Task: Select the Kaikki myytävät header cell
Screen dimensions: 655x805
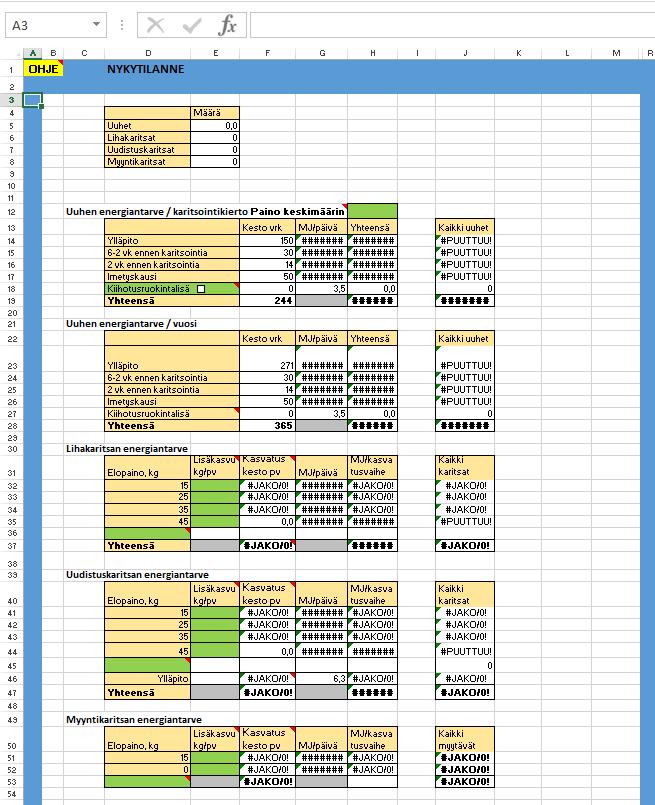Action: [465, 739]
